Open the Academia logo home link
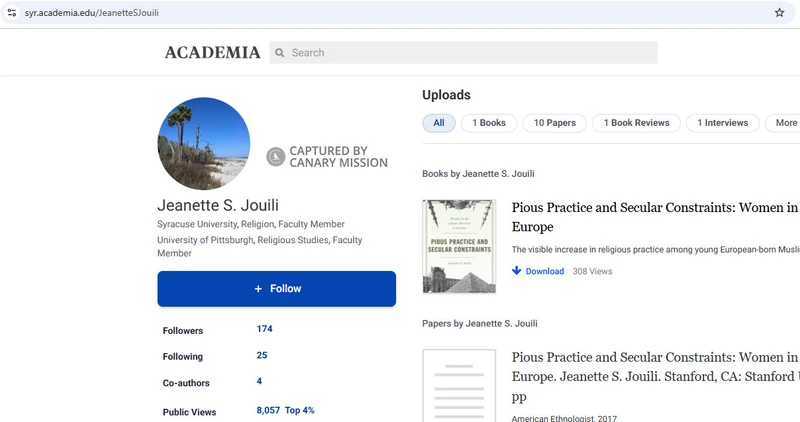 (212, 53)
